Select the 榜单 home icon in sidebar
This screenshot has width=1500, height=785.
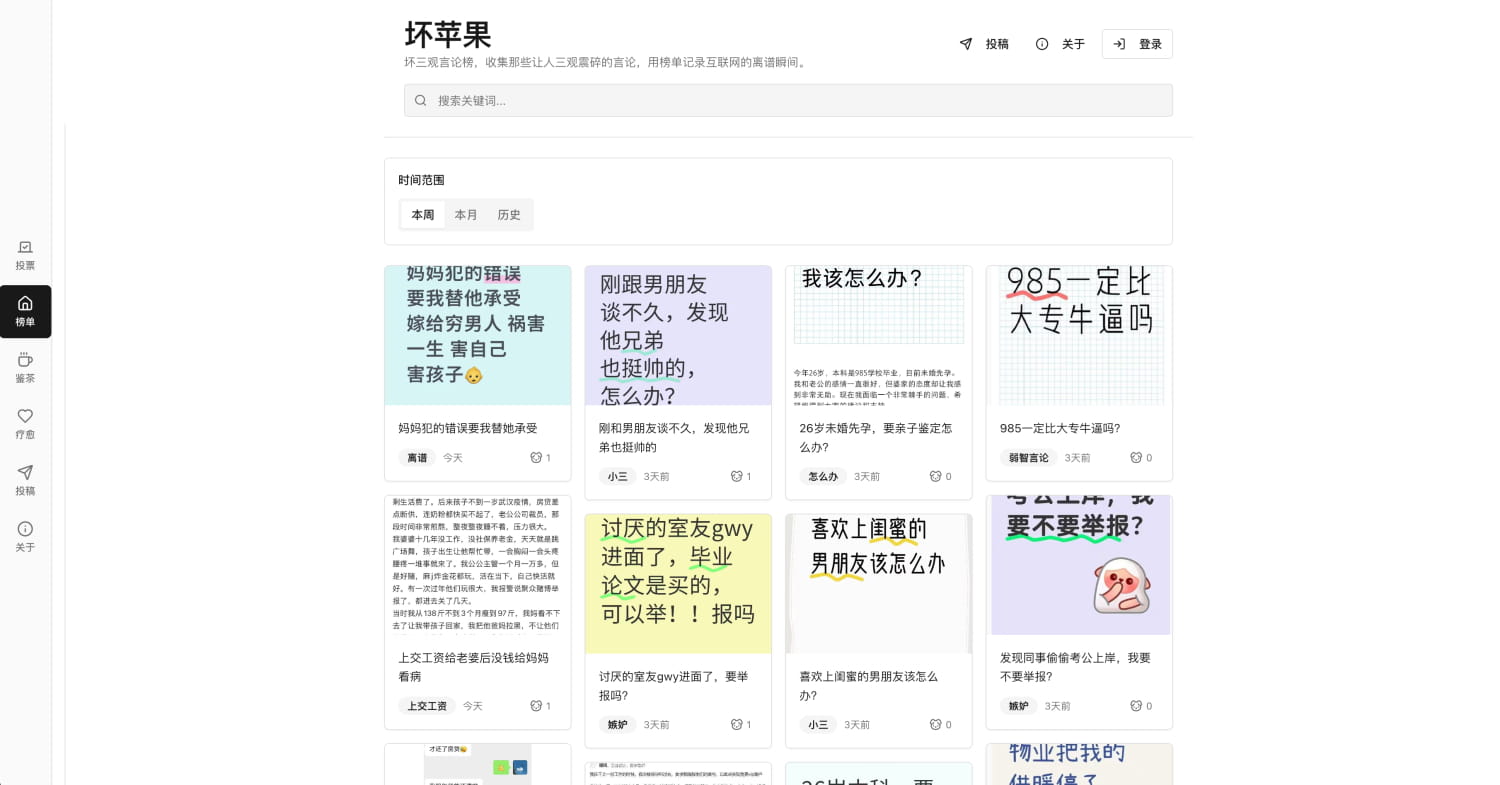25,303
